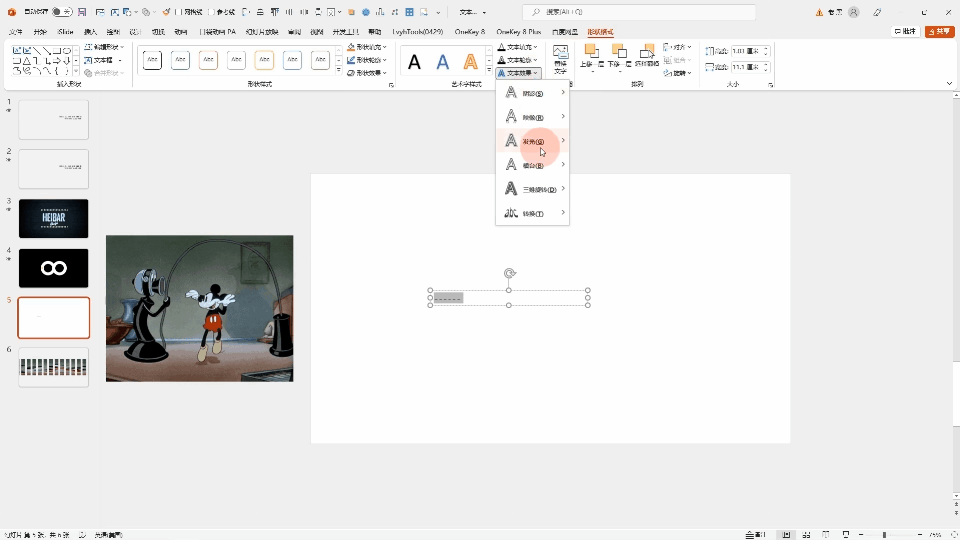The height and width of the screenshot is (540, 960).
Task: Apply the first black-outline shape style preset
Action: click(x=152, y=59)
